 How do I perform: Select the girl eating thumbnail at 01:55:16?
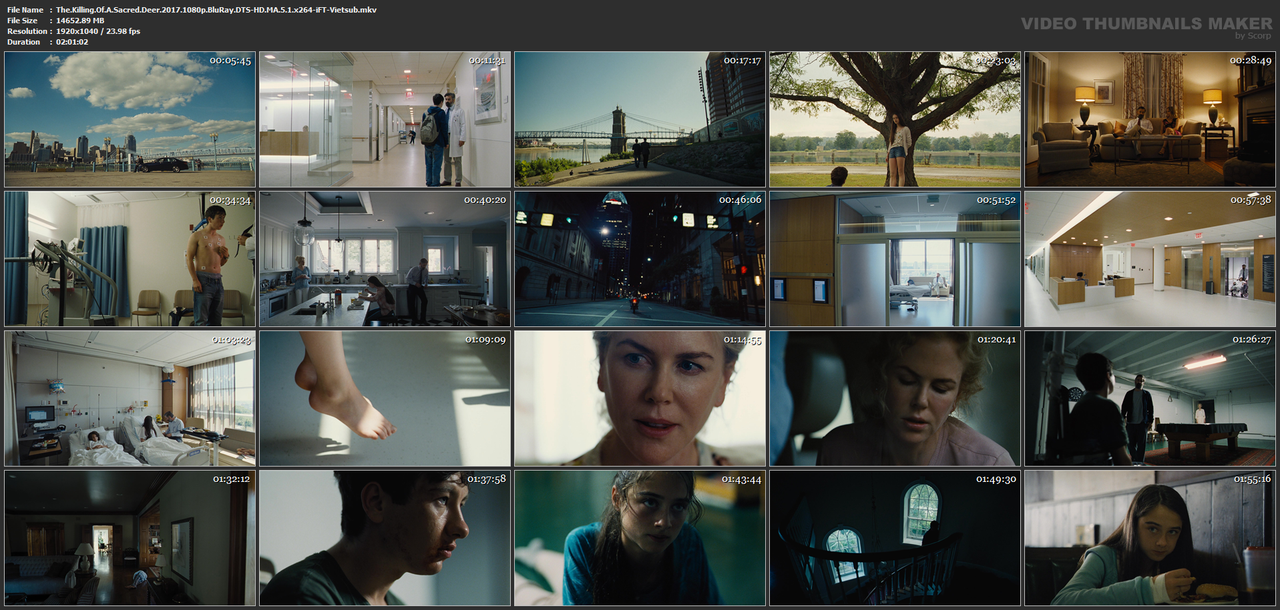pos(1150,538)
